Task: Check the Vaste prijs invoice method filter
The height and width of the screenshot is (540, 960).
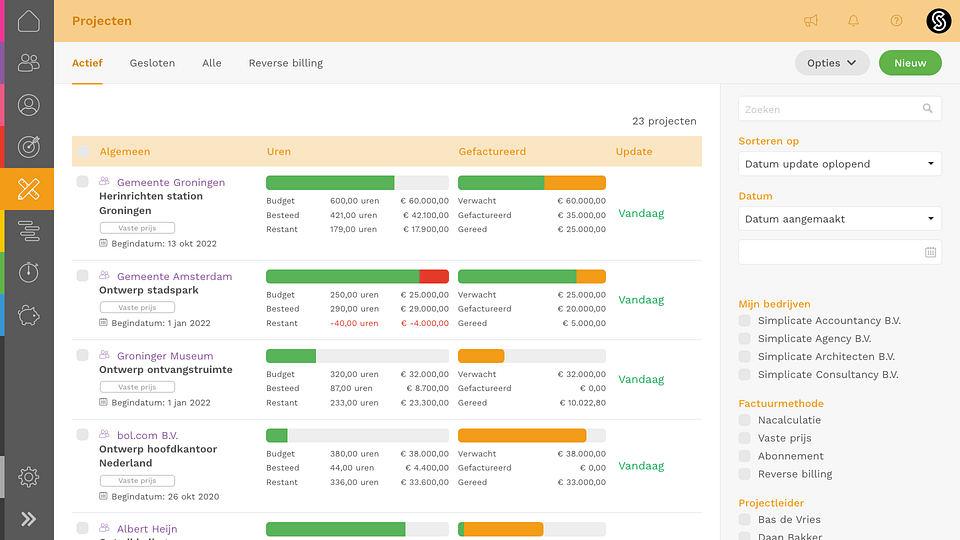Action: (x=744, y=438)
